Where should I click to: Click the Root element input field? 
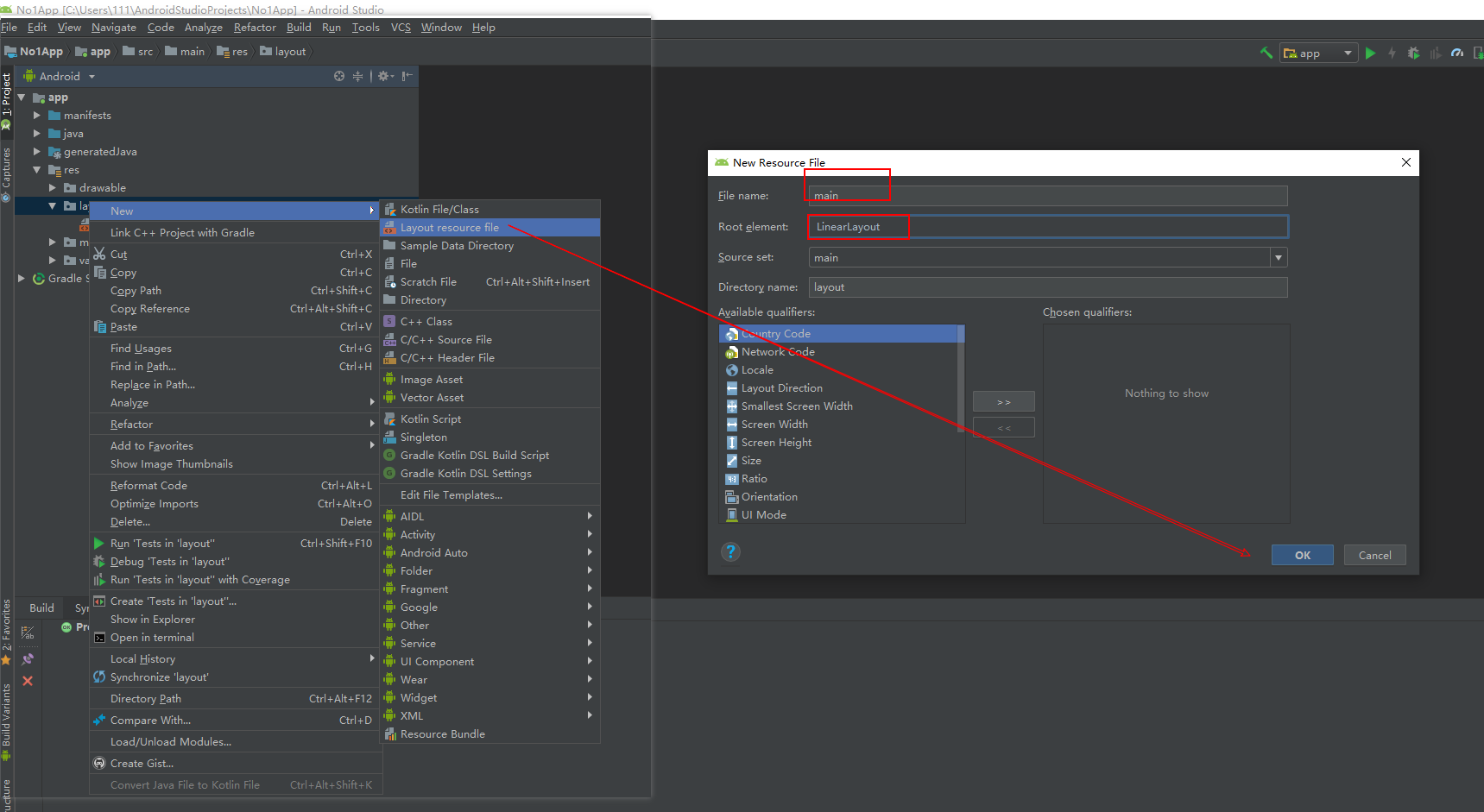[x=1048, y=227]
